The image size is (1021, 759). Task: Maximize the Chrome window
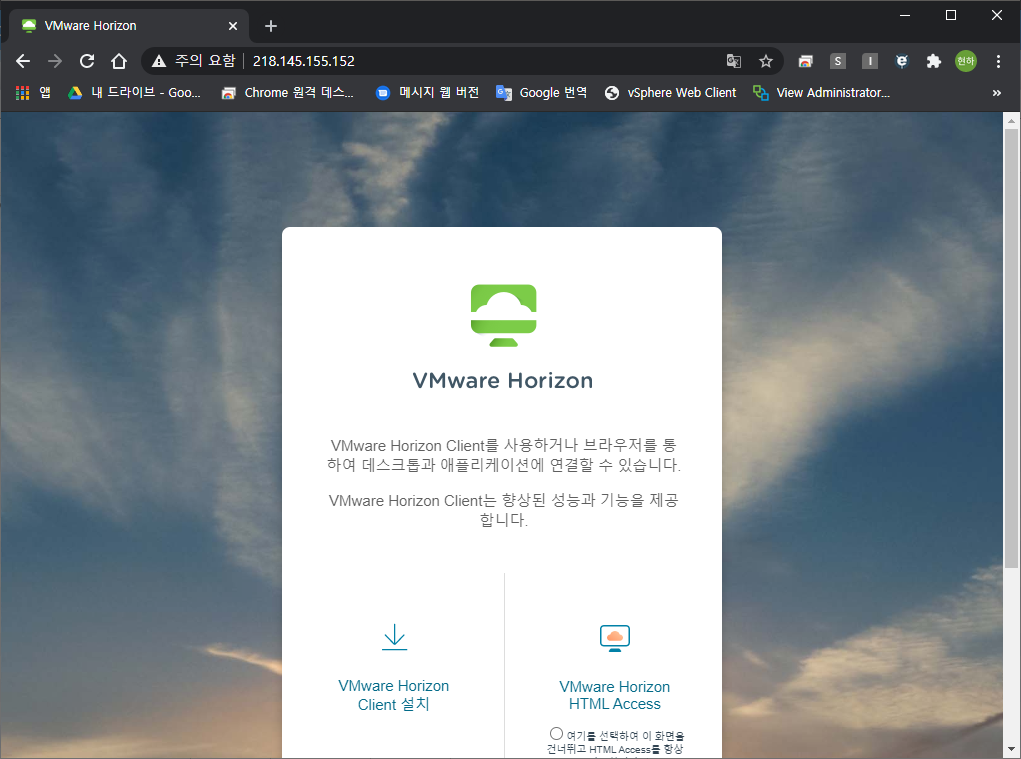951,15
